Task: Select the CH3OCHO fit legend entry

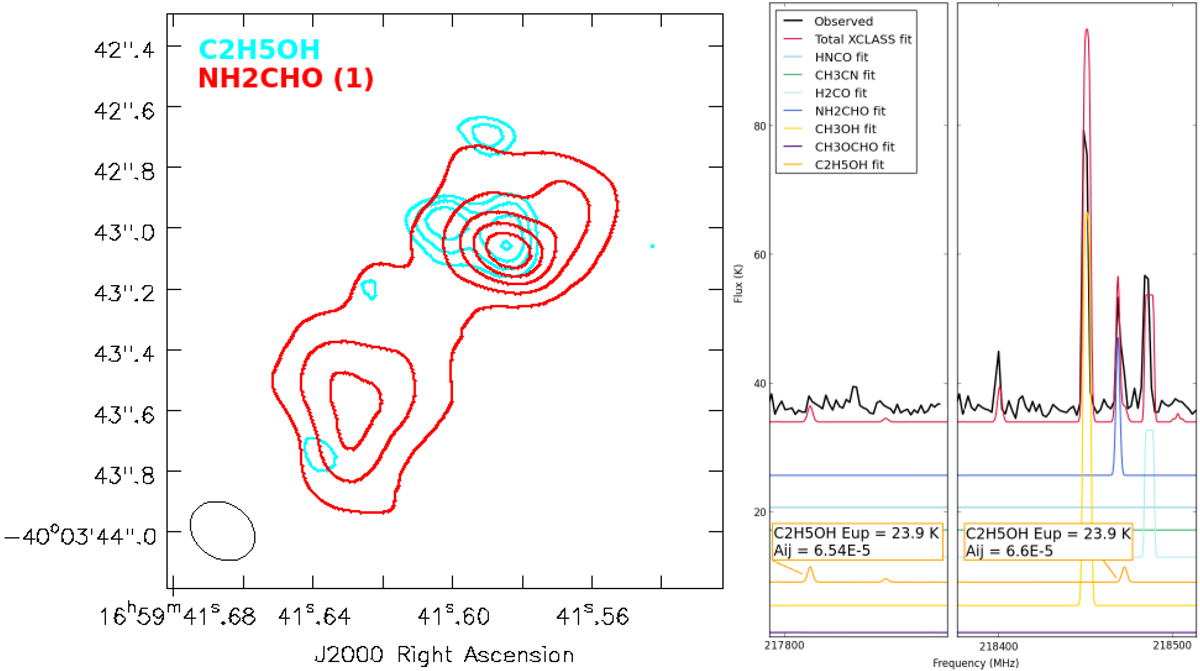Action: click(852, 147)
